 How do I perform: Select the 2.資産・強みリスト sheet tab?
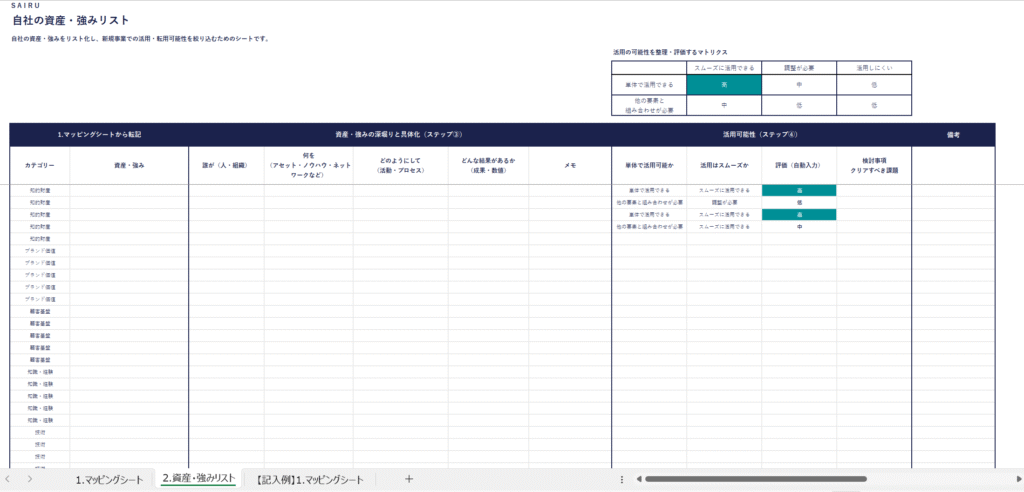click(x=199, y=479)
